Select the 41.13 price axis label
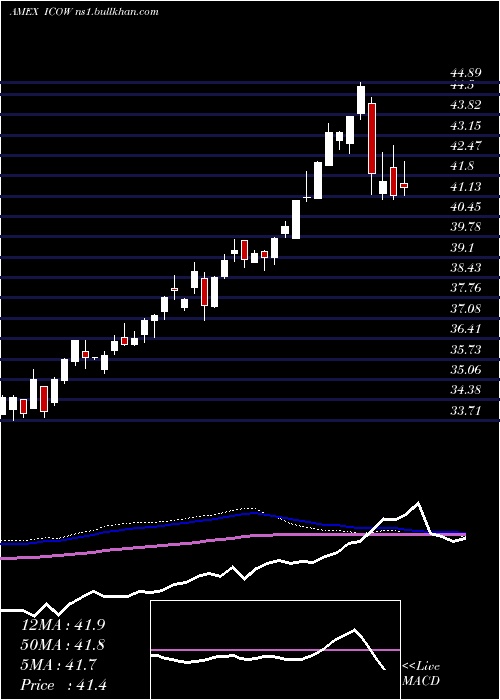Screen dimensions: 500x700 pos(465,187)
